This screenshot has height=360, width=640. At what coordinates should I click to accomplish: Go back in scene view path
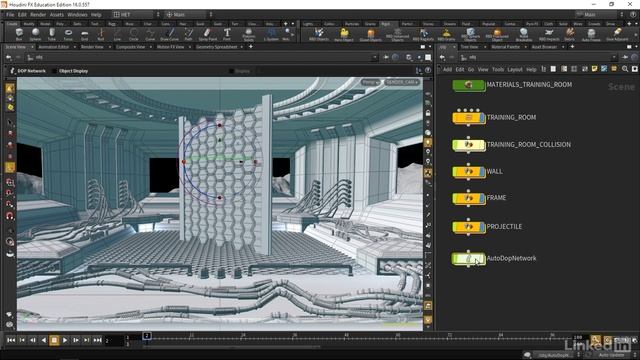point(9,58)
